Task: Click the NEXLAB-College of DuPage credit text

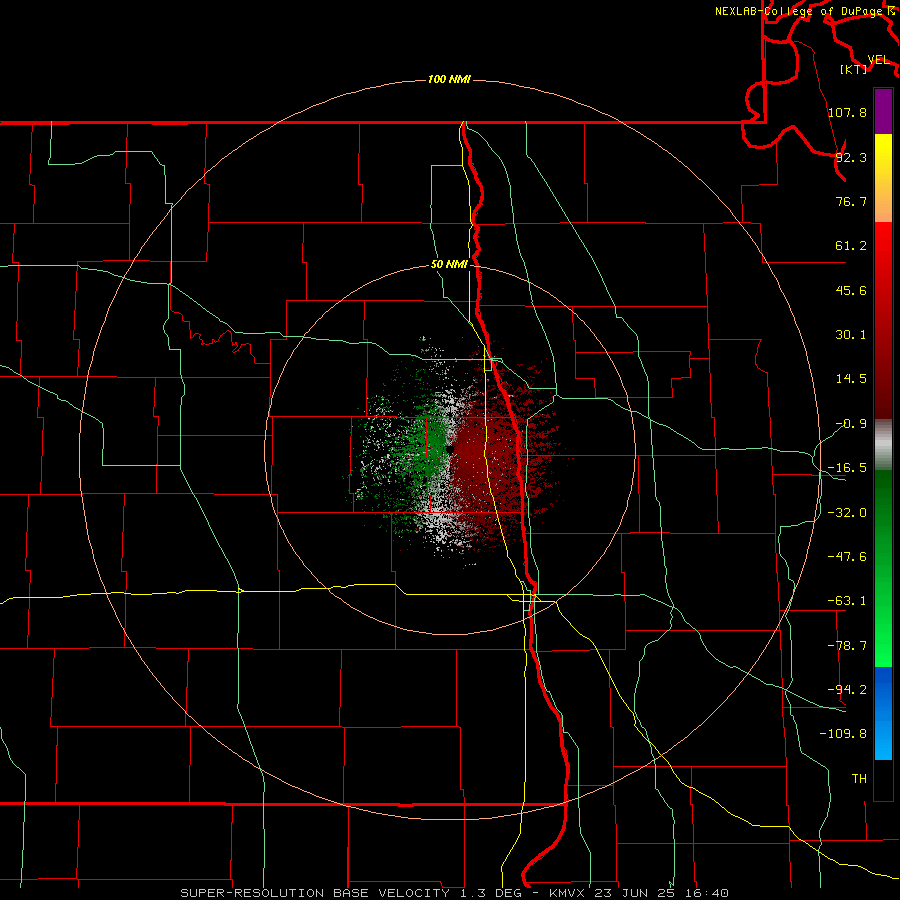Action: point(800,11)
